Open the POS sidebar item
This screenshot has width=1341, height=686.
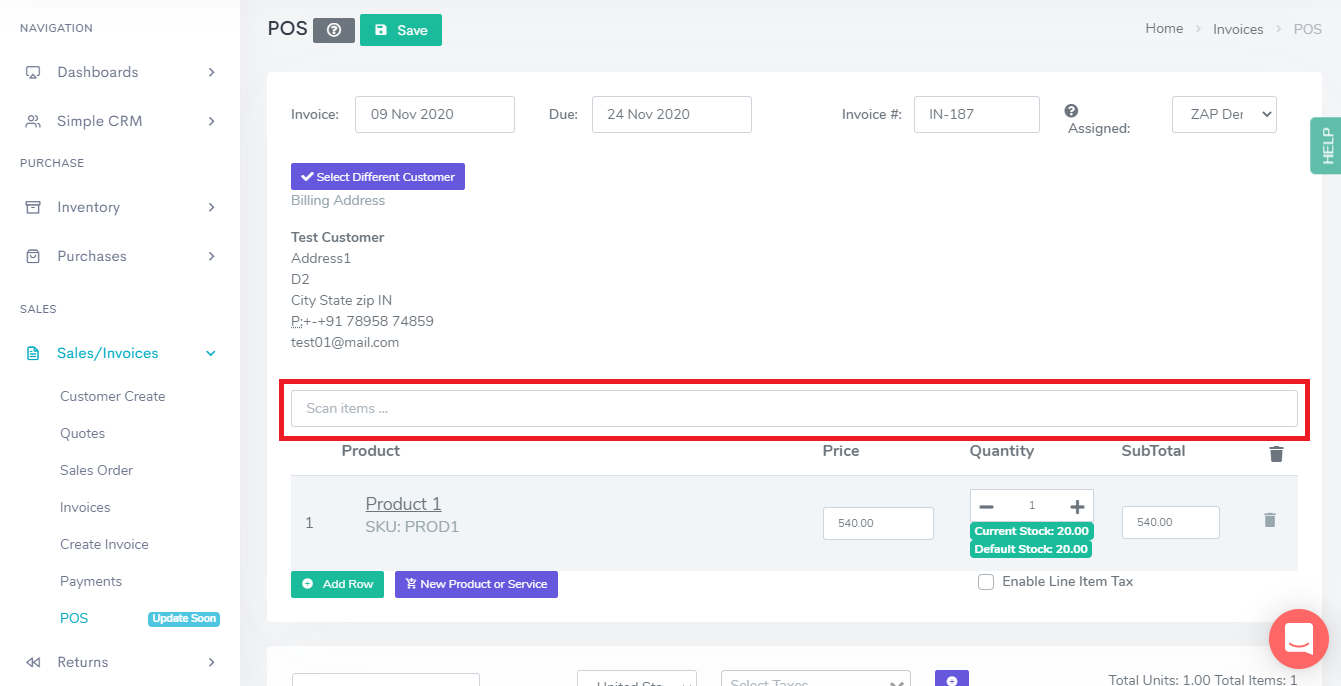click(x=74, y=618)
